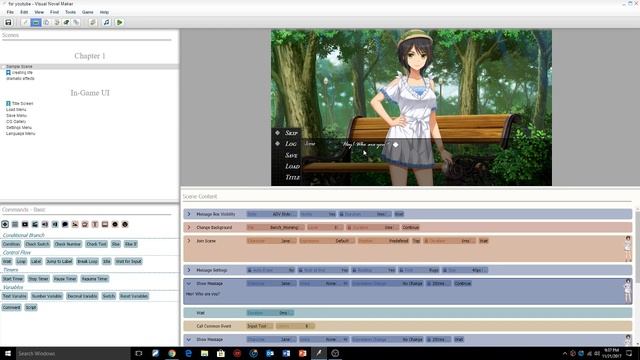Expand the Message Box Visibility command row
This screenshot has height=360, width=640.
click(189, 214)
